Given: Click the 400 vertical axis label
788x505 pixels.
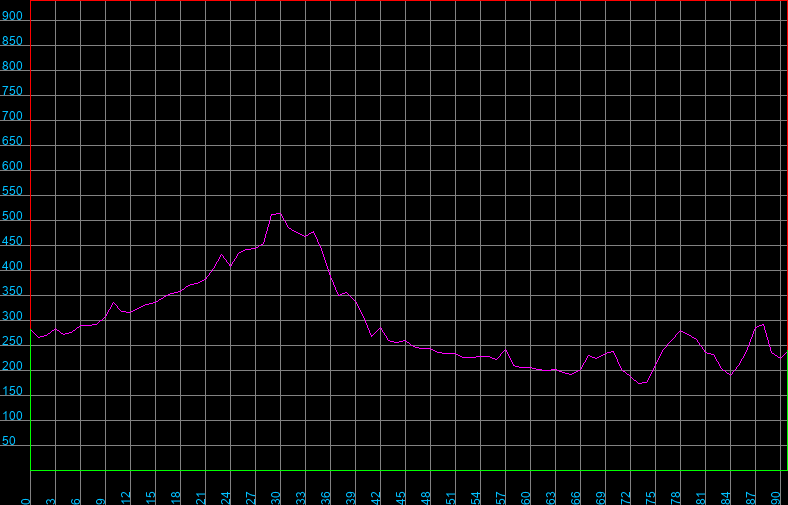Looking at the screenshot, I should click(x=12, y=266).
